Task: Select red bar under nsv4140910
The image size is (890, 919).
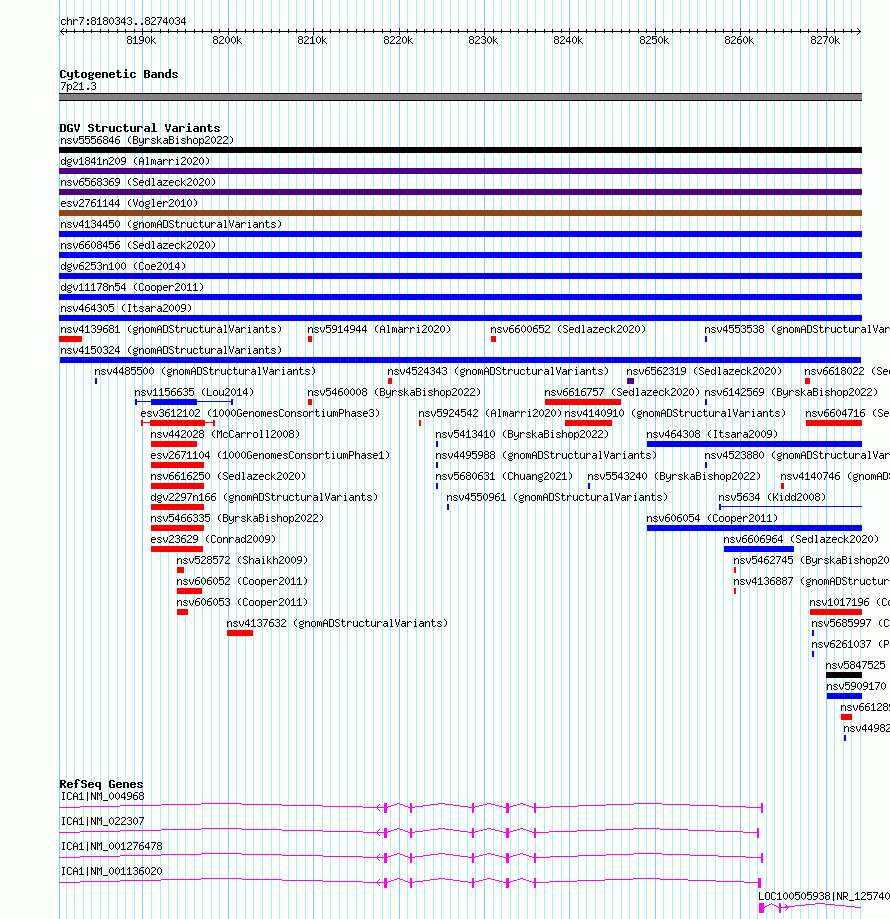Action: [x=588, y=423]
